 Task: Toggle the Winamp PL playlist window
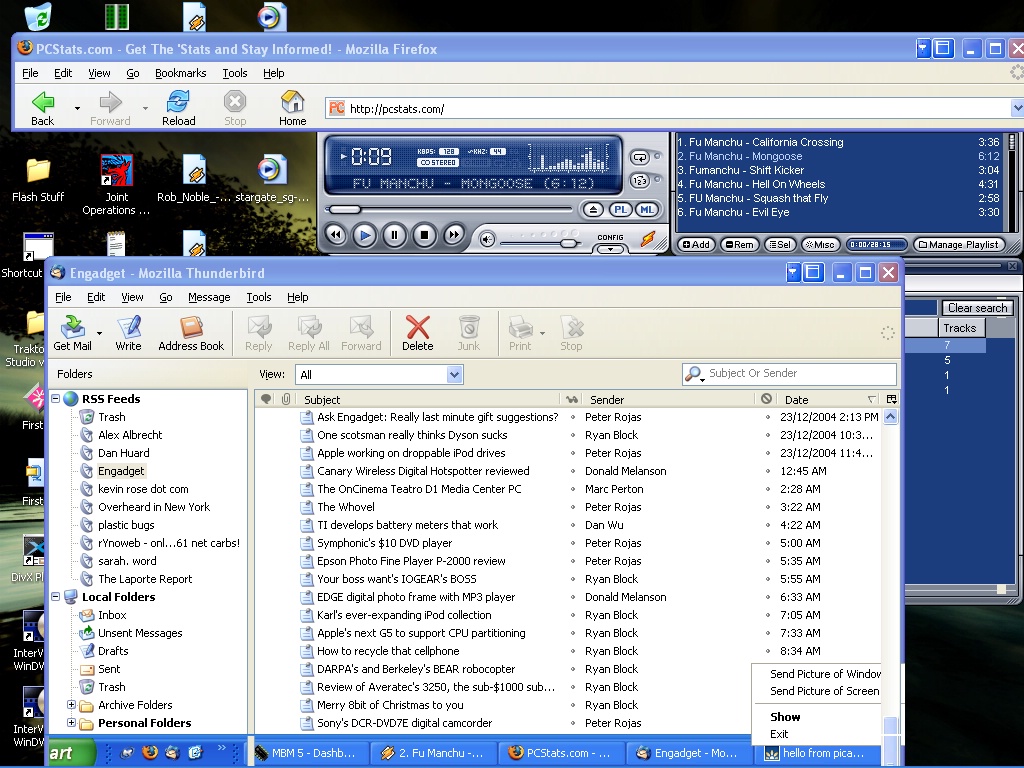point(620,210)
